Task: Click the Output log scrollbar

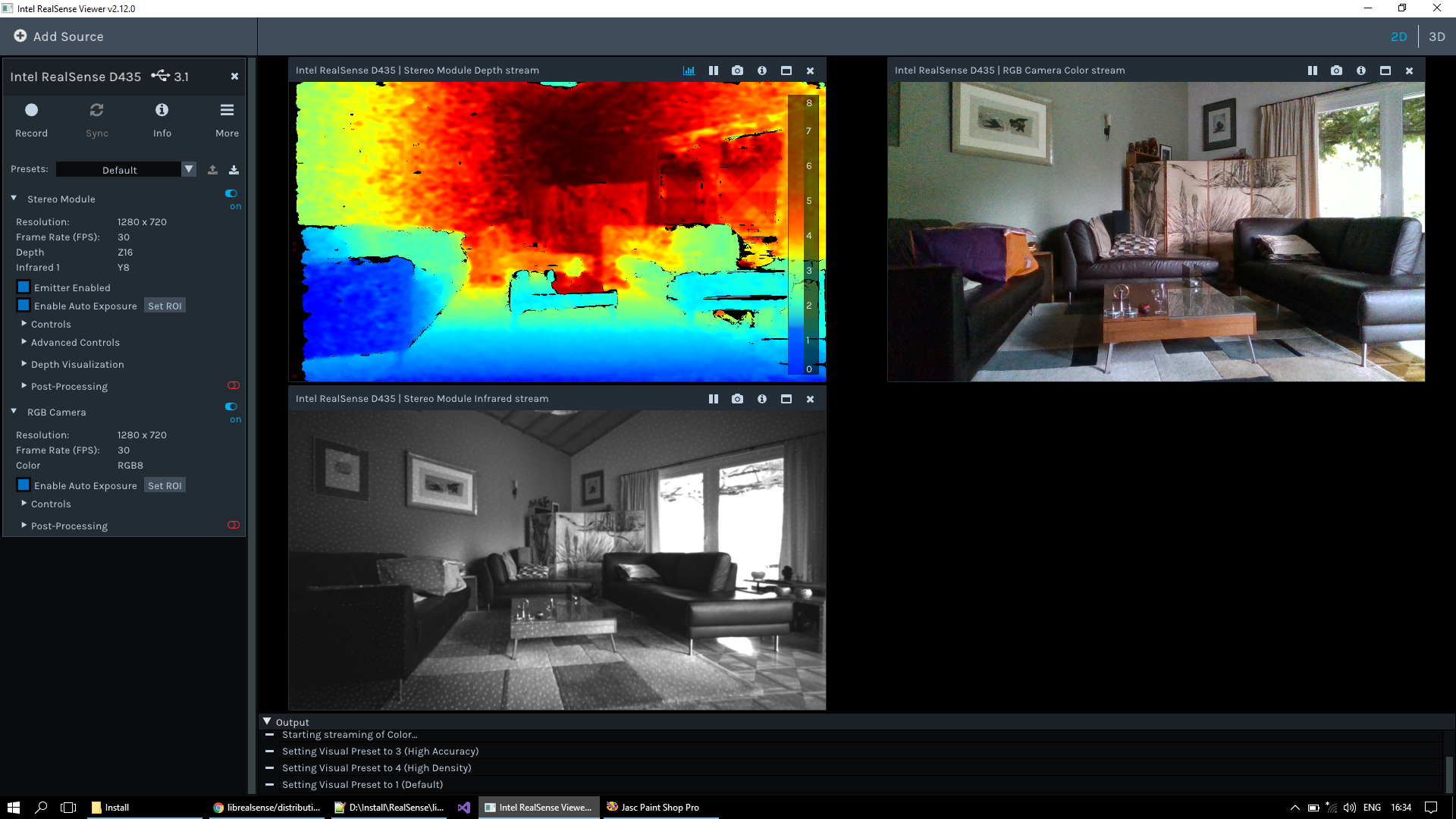Action: (1448, 773)
